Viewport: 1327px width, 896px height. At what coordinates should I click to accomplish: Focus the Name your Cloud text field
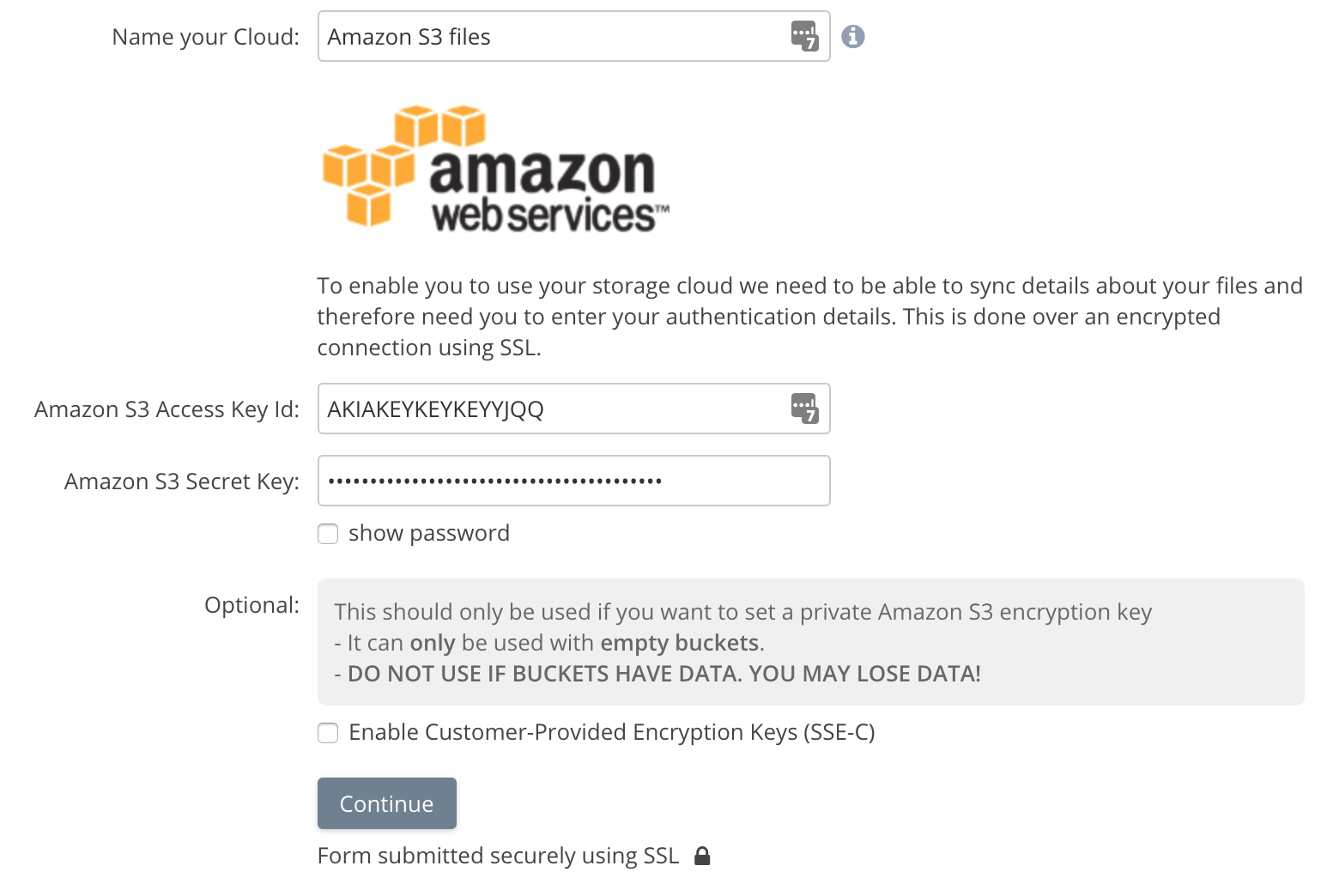click(x=549, y=36)
